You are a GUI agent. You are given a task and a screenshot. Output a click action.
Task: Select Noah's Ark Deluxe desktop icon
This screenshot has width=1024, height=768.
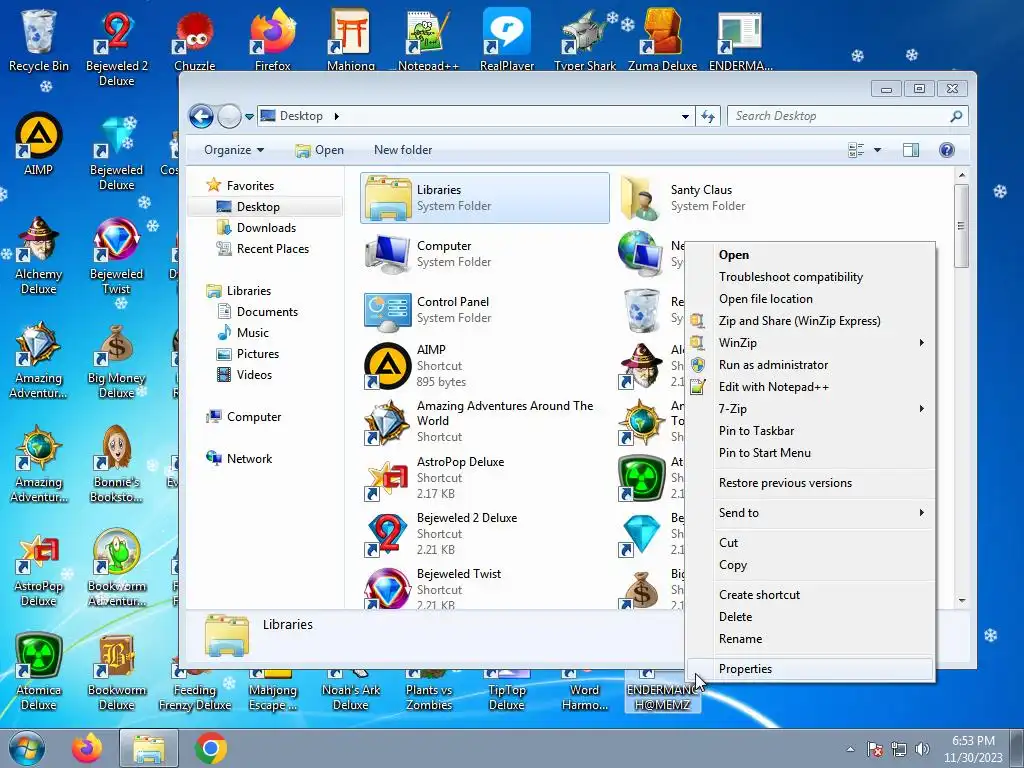click(x=351, y=691)
